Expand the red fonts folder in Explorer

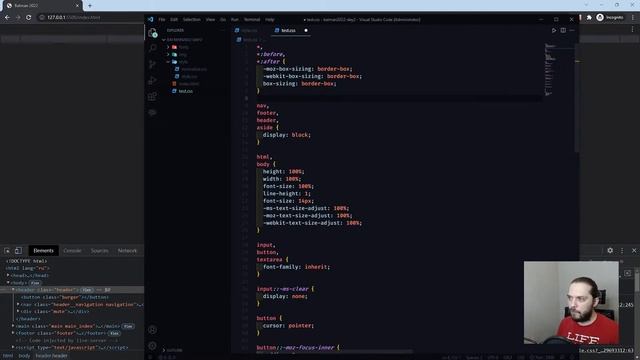pyautogui.click(x=168, y=47)
